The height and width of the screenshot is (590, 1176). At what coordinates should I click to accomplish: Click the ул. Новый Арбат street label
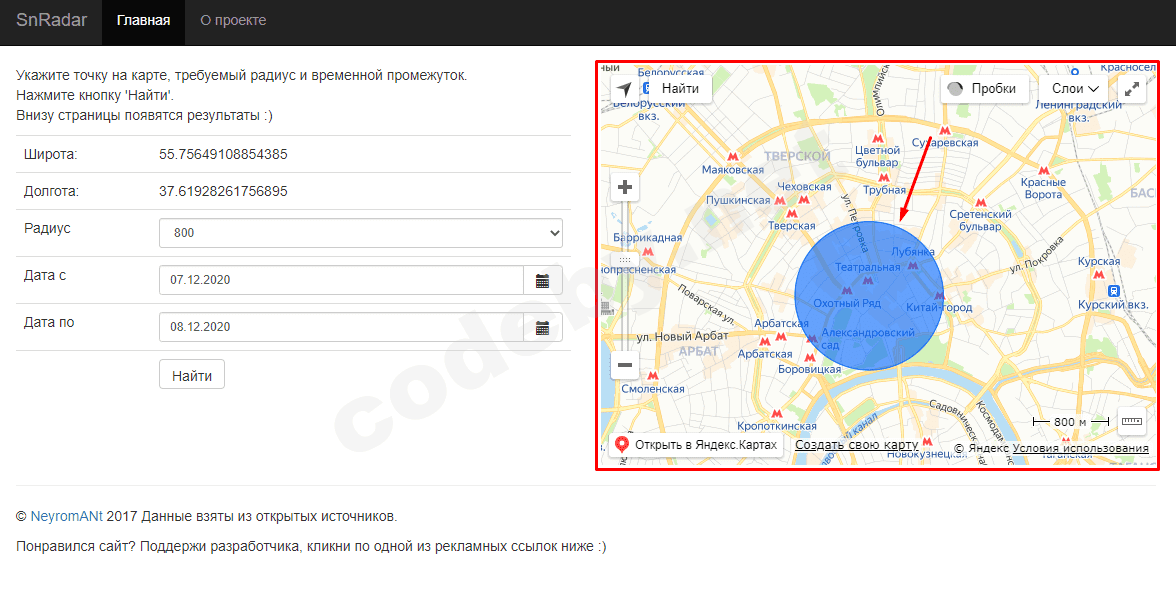tap(682, 337)
